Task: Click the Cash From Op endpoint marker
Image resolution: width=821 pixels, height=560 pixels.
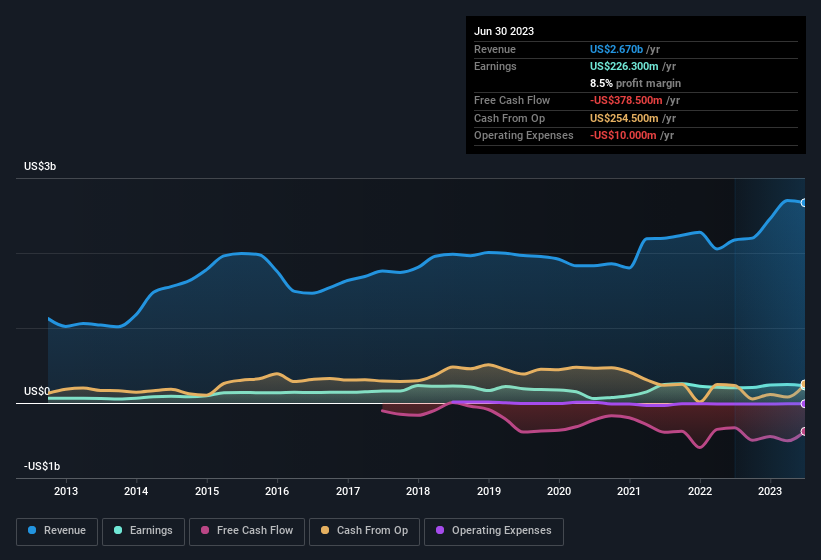Action: pyautogui.click(x=804, y=385)
